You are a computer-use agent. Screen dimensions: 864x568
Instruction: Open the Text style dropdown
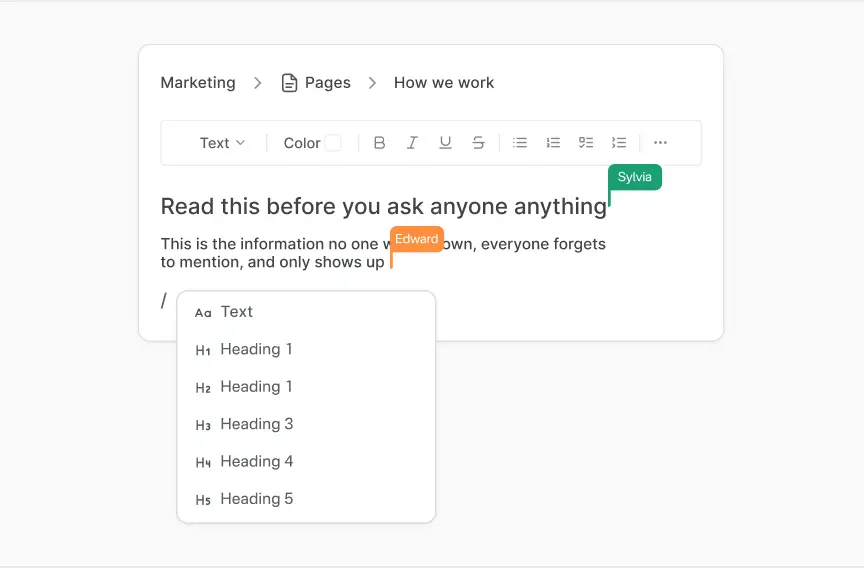(x=221, y=143)
